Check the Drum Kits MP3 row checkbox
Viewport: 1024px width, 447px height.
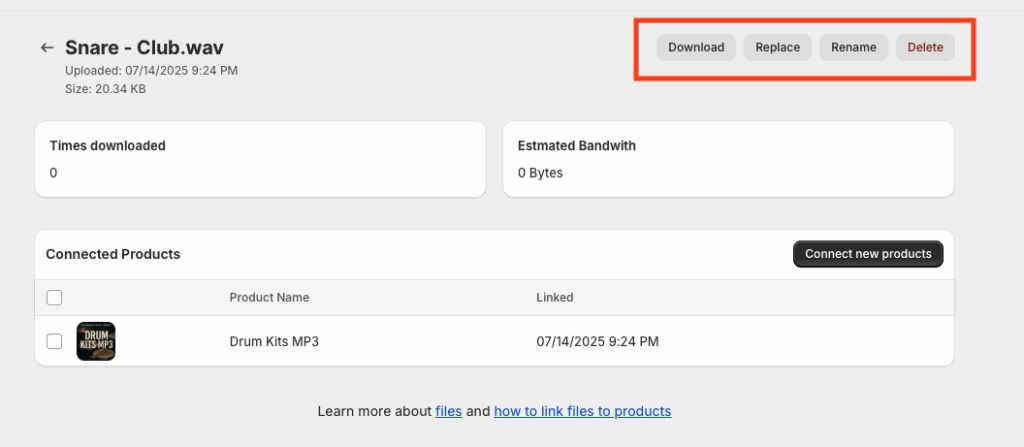click(54, 341)
